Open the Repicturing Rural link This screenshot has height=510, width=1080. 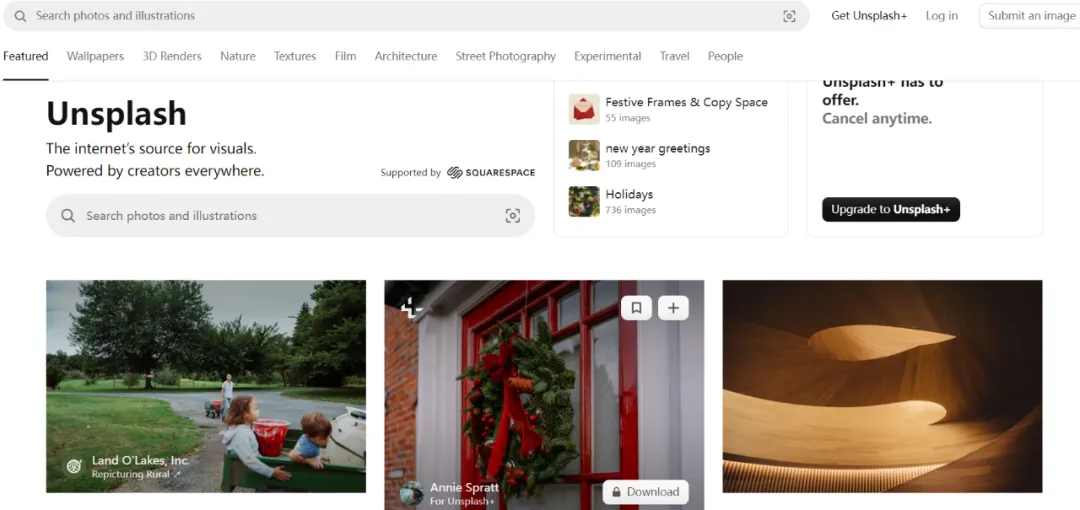136,474
